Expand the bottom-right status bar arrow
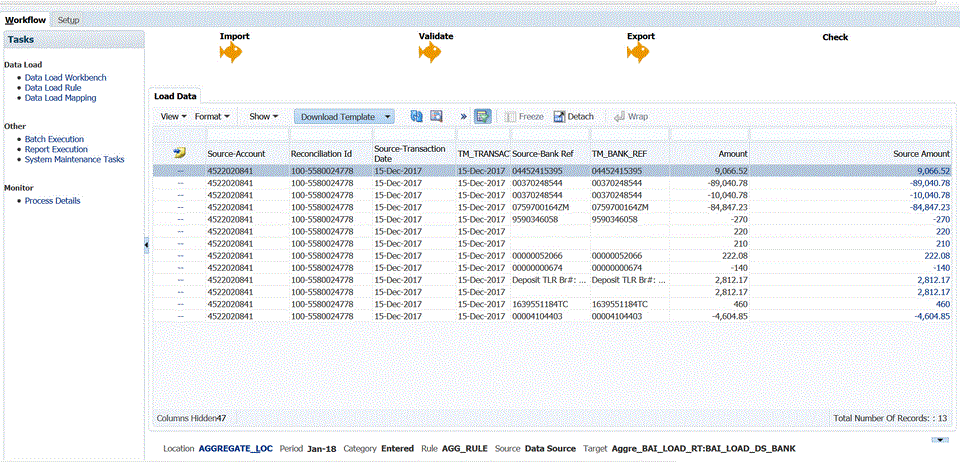The image size is (960, 462). (939, 439)
